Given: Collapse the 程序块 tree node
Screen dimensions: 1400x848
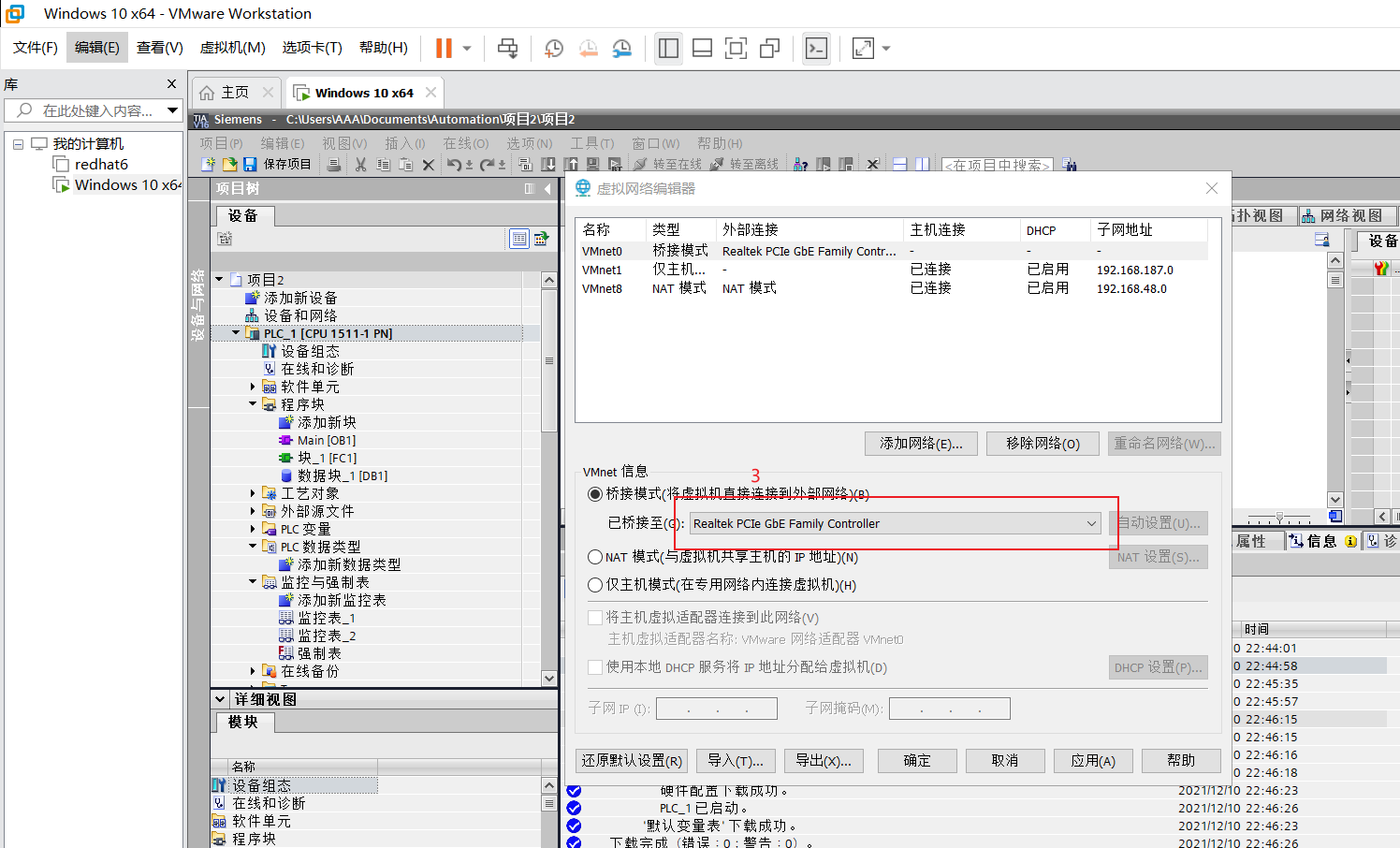Looking at the screenshot, I should [253, 404].
